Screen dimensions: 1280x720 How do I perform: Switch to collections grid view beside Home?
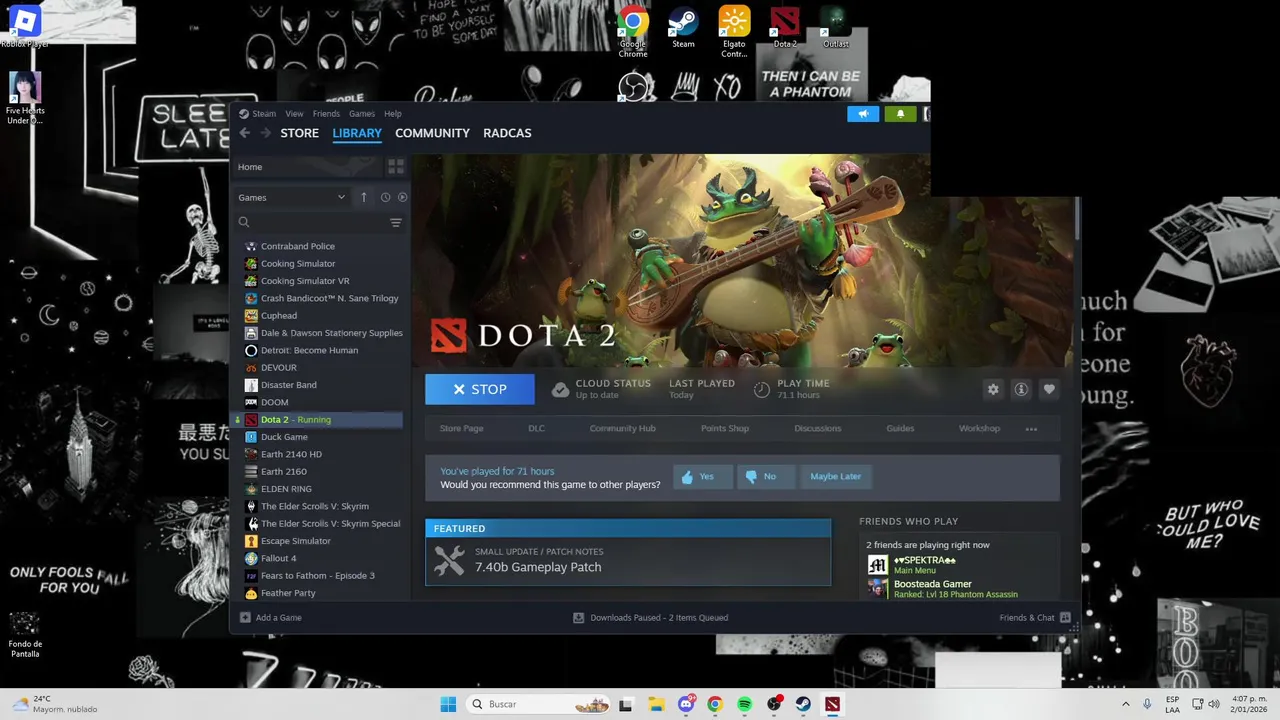pyautogui.click(x=396, y=167)
